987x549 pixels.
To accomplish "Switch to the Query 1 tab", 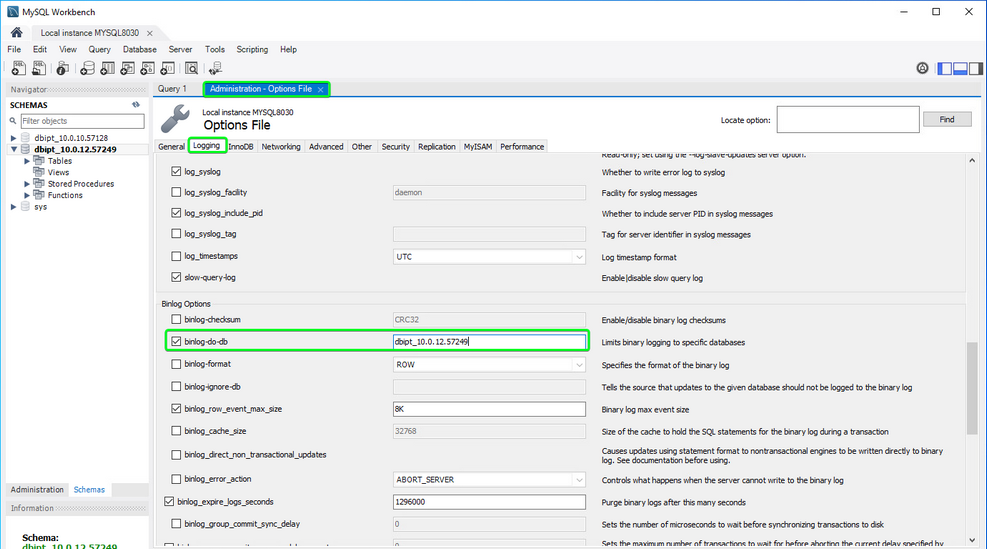I will click(x=172, y=89).
